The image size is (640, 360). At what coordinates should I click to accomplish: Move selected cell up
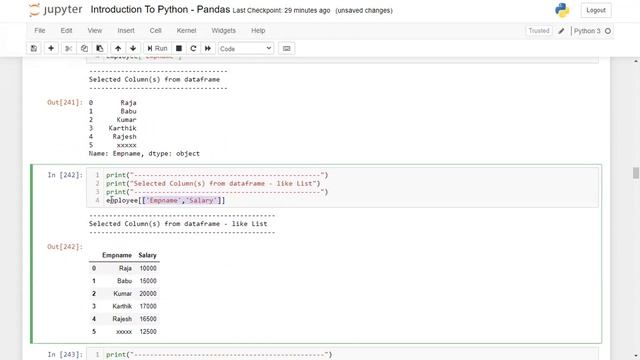[x=118, y=49]
